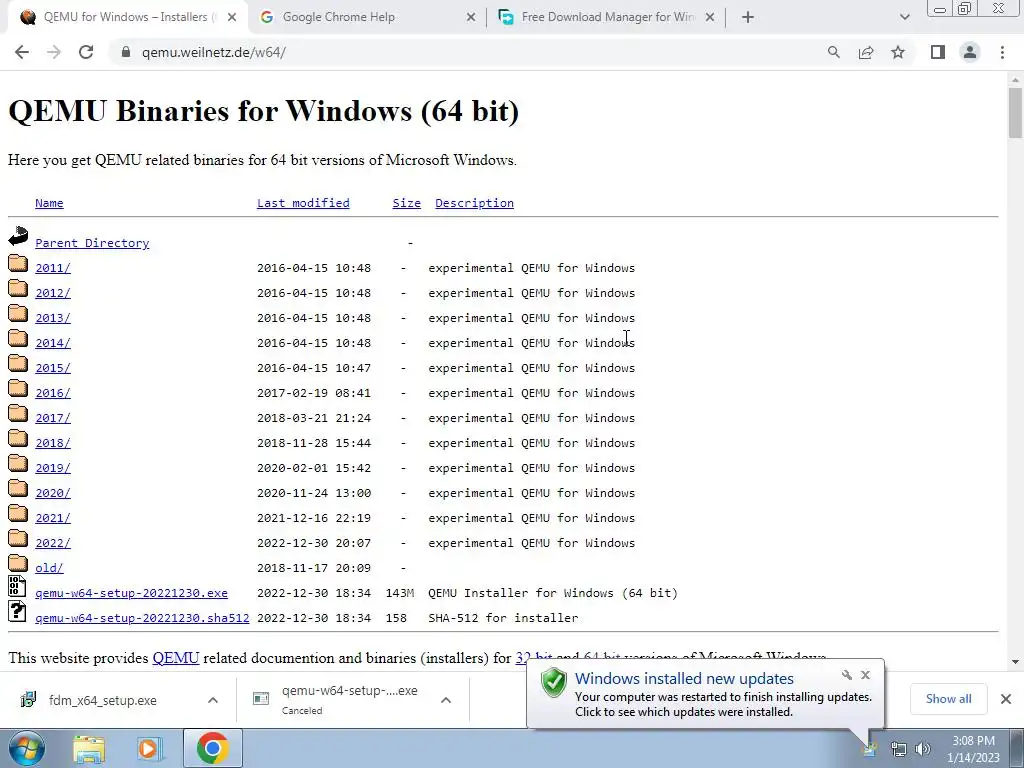Close the downloads bar
This screenshot has height=768, width=1024.
[1006, 699]
